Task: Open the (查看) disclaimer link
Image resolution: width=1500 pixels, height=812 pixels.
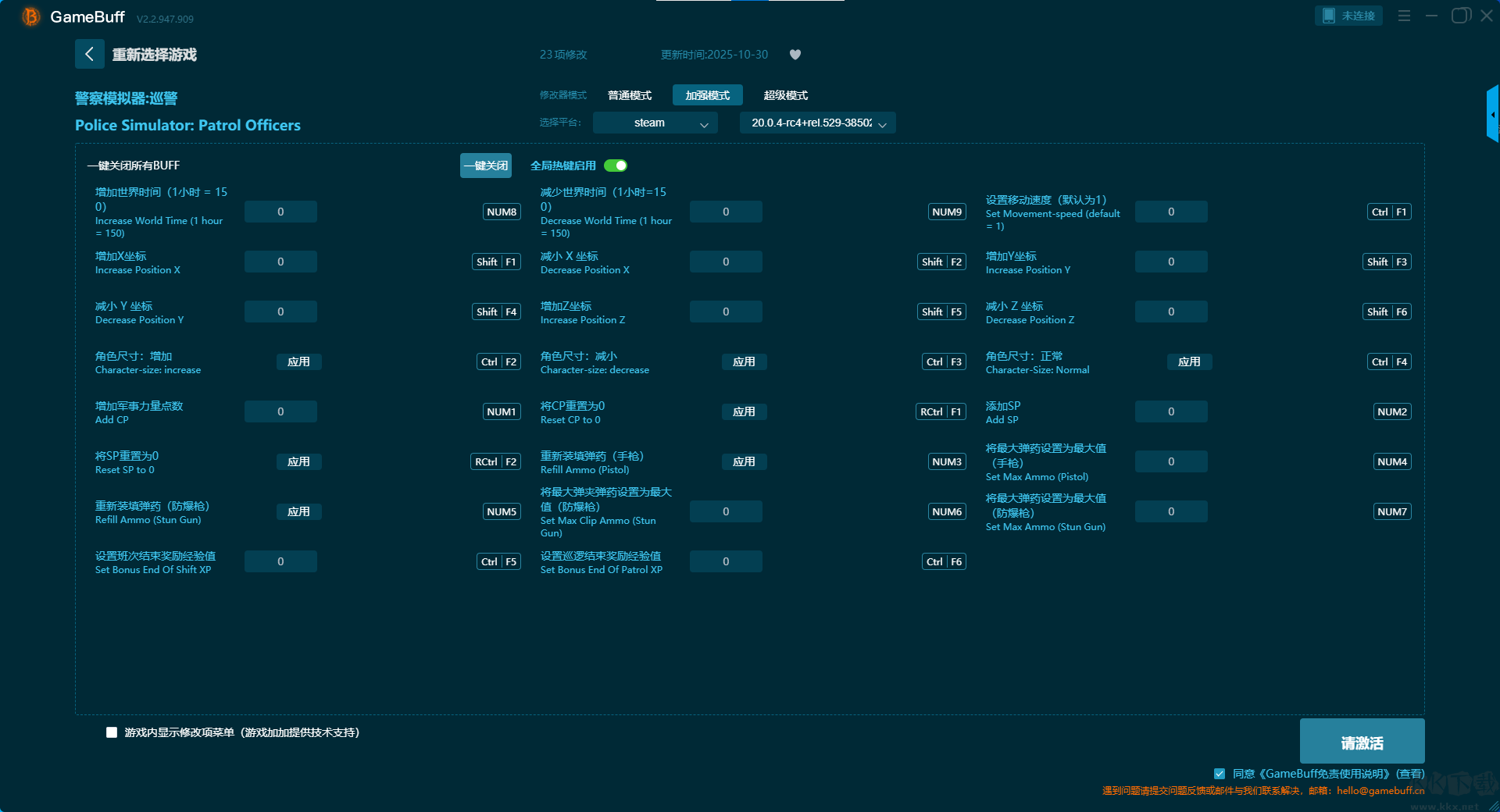Action: pyautogui.click(x=1410, y=774)
